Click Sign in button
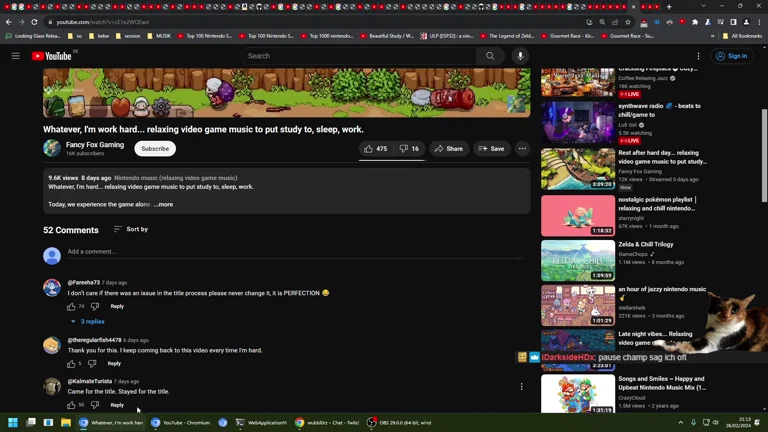Screen dimensions: 768x432 [x=732, y=56]
